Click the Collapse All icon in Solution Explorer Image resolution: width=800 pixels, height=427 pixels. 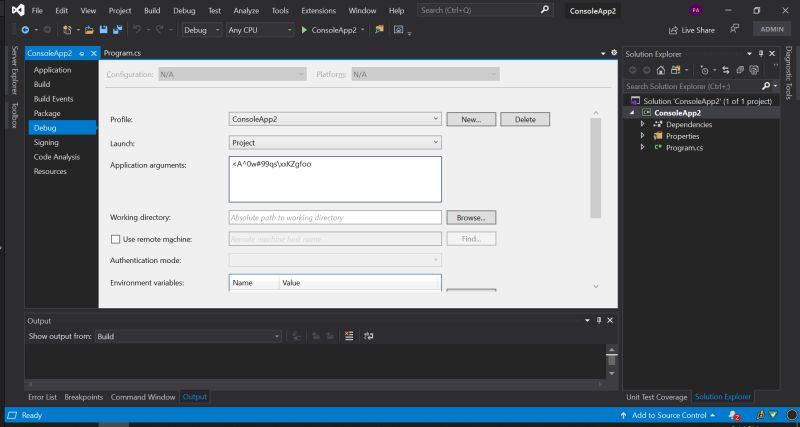tap(740, 70)
